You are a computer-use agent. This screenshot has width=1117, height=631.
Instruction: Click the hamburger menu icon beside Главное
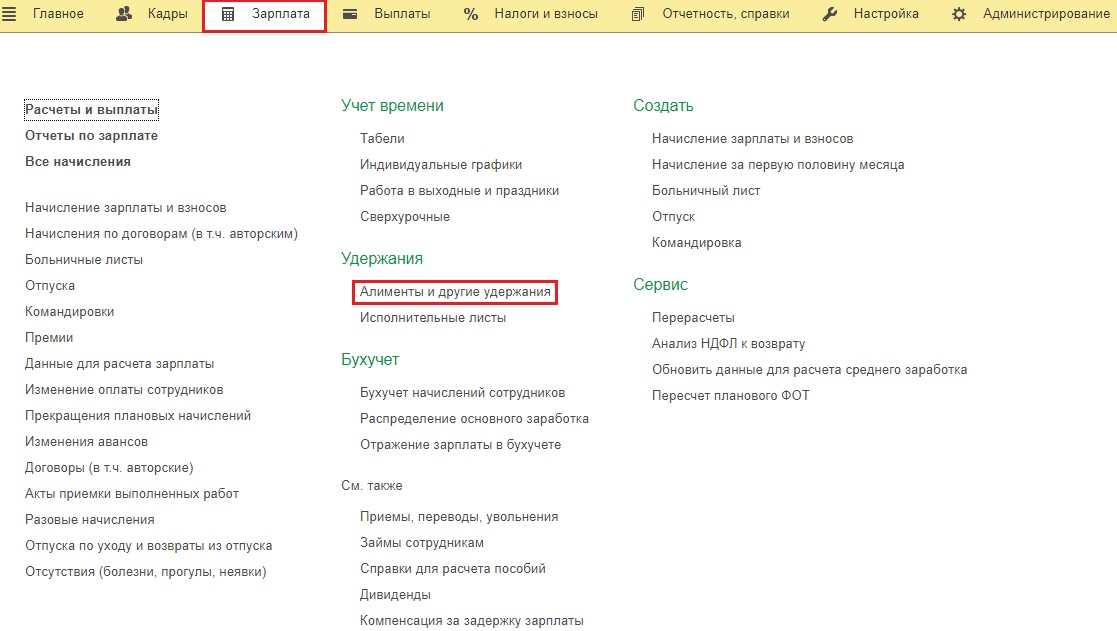point(10,14)
